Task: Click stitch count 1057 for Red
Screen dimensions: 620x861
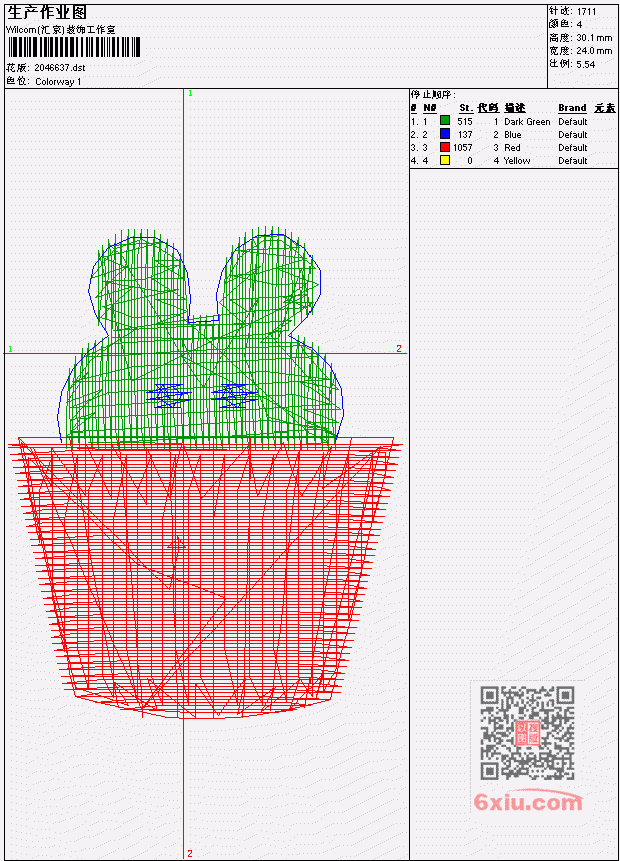Action: point(462,148)
